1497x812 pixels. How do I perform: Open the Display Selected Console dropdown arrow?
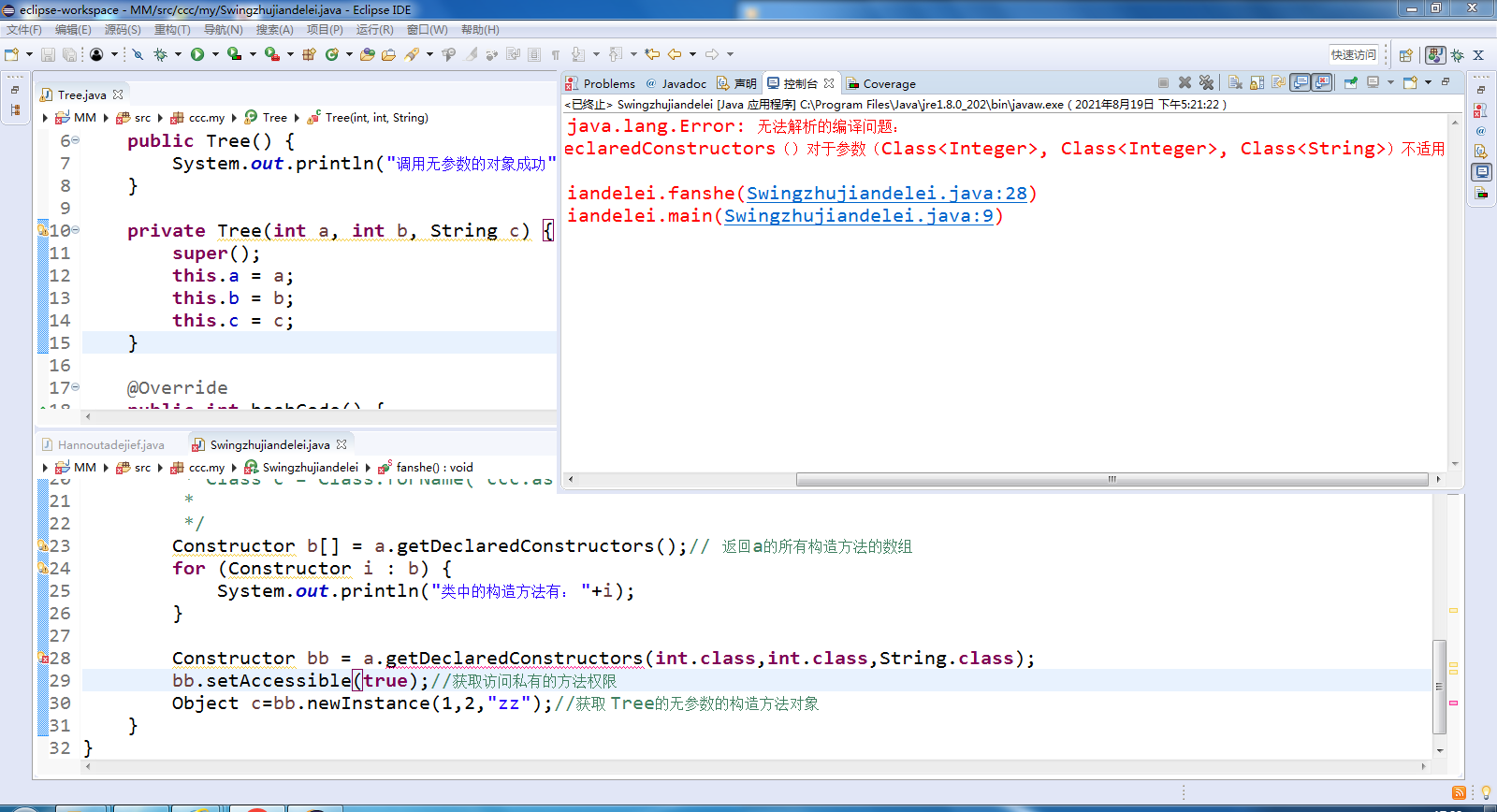(x=1390, y=82)
